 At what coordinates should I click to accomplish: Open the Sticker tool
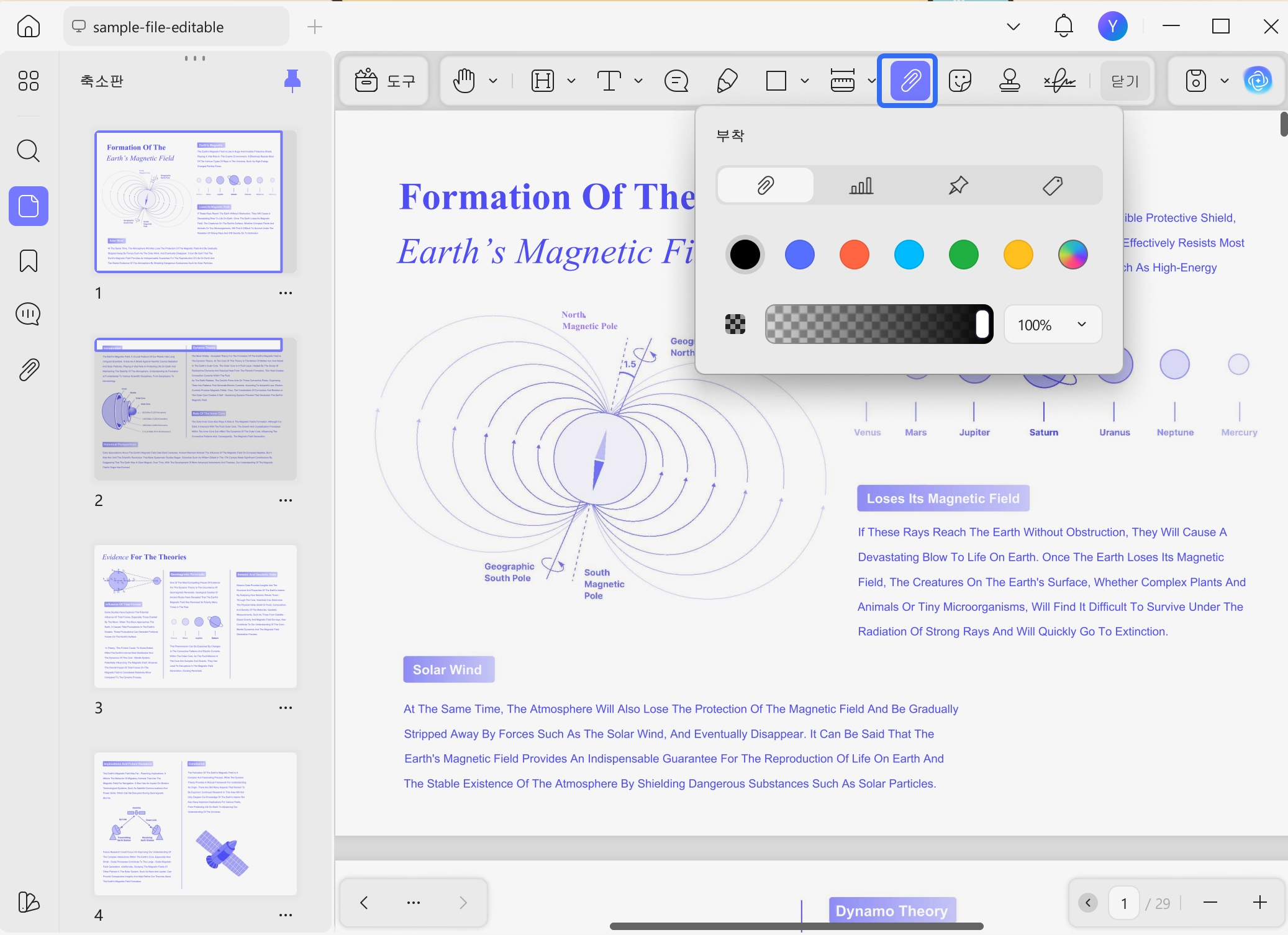coord(960,81)
